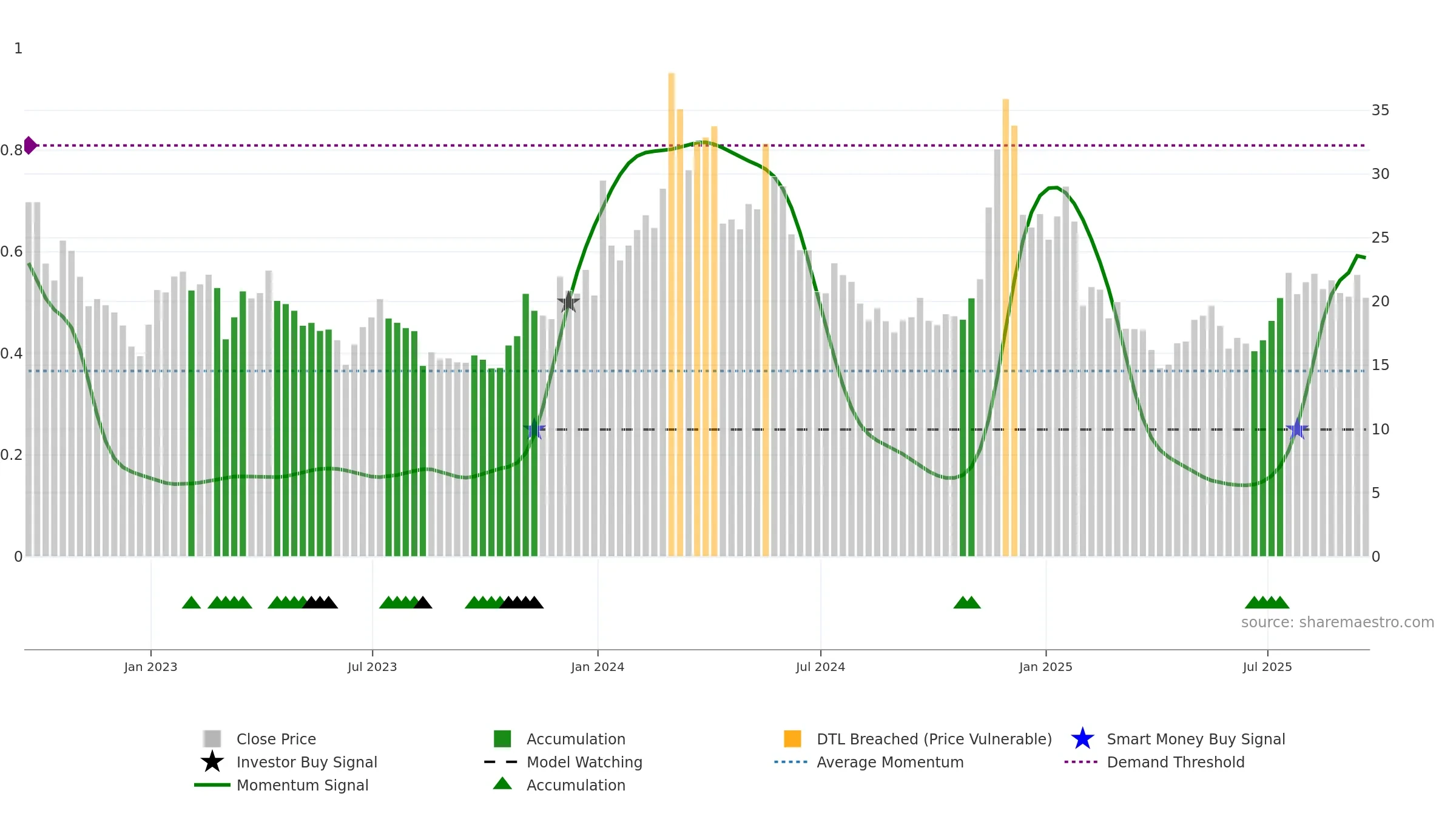Click the black Investor Buy Signal star on chart
The width and height of the screenshot is (1456, 819).
[568, 302]
